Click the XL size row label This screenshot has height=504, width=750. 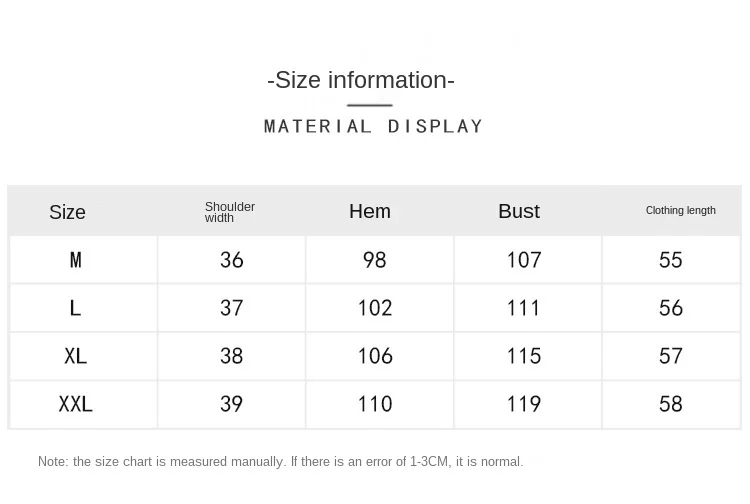76,356
